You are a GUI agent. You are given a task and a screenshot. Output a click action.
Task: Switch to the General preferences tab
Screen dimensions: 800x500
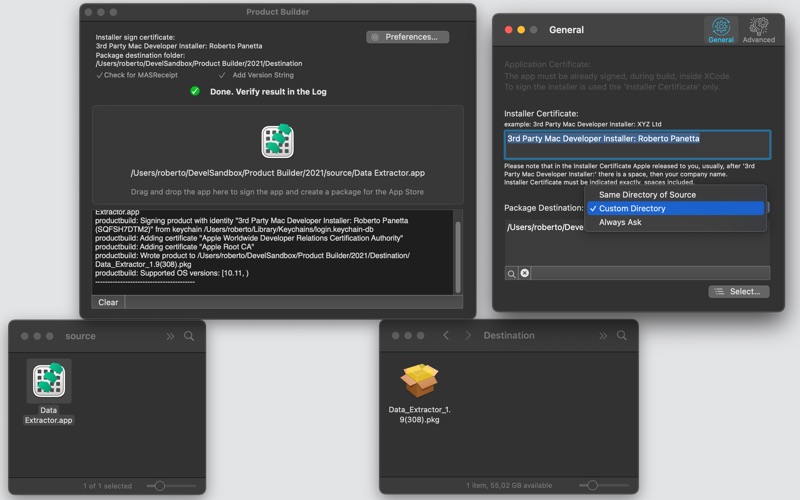point(720,30)
